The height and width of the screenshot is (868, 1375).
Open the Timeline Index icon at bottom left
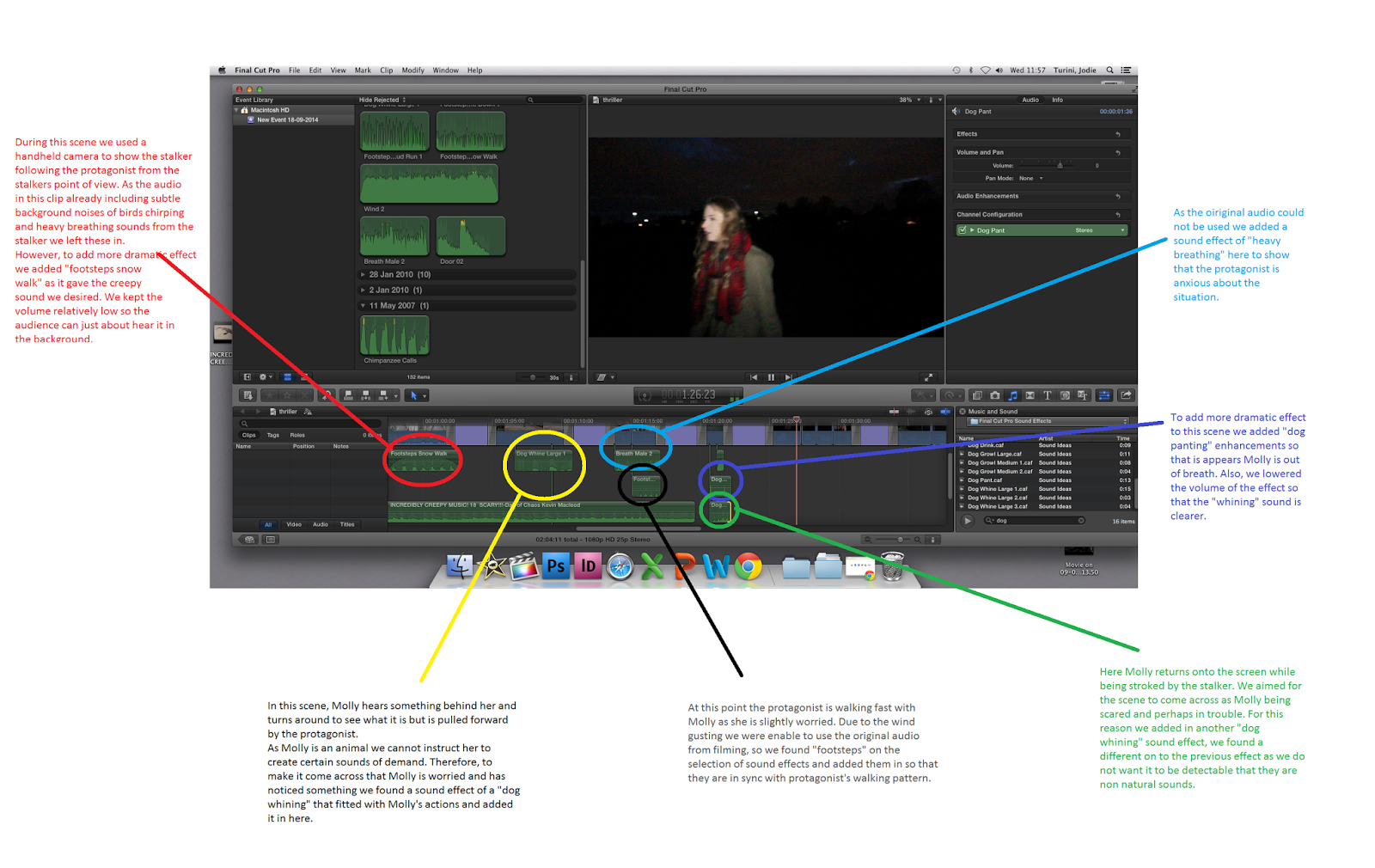pyautogui.click(x=270, y=540)
